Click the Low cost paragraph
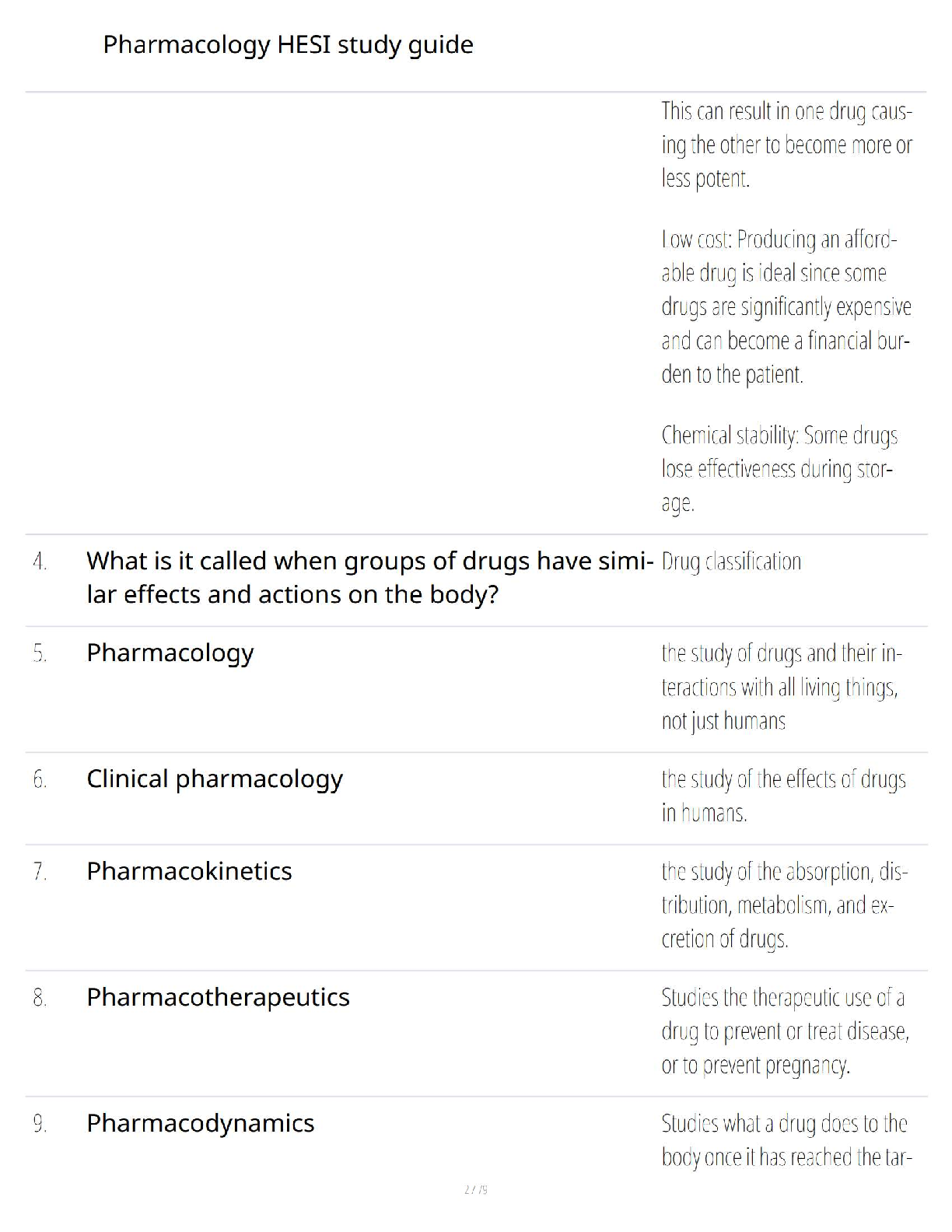This screenshot has width=952, height=1232. pos(786,306)
